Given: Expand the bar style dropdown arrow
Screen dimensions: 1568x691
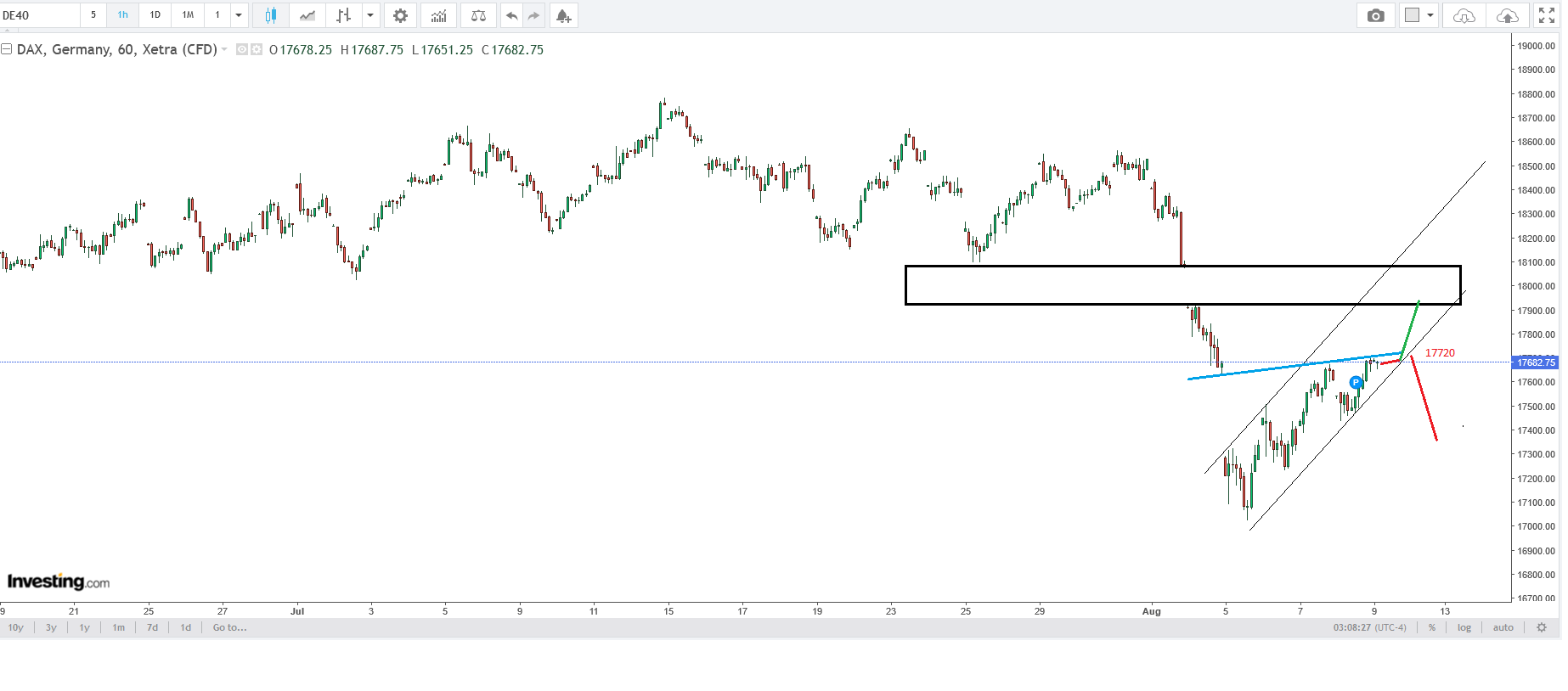Looking at the screenshot, I should pyautogui.click(x=370, y=15).
